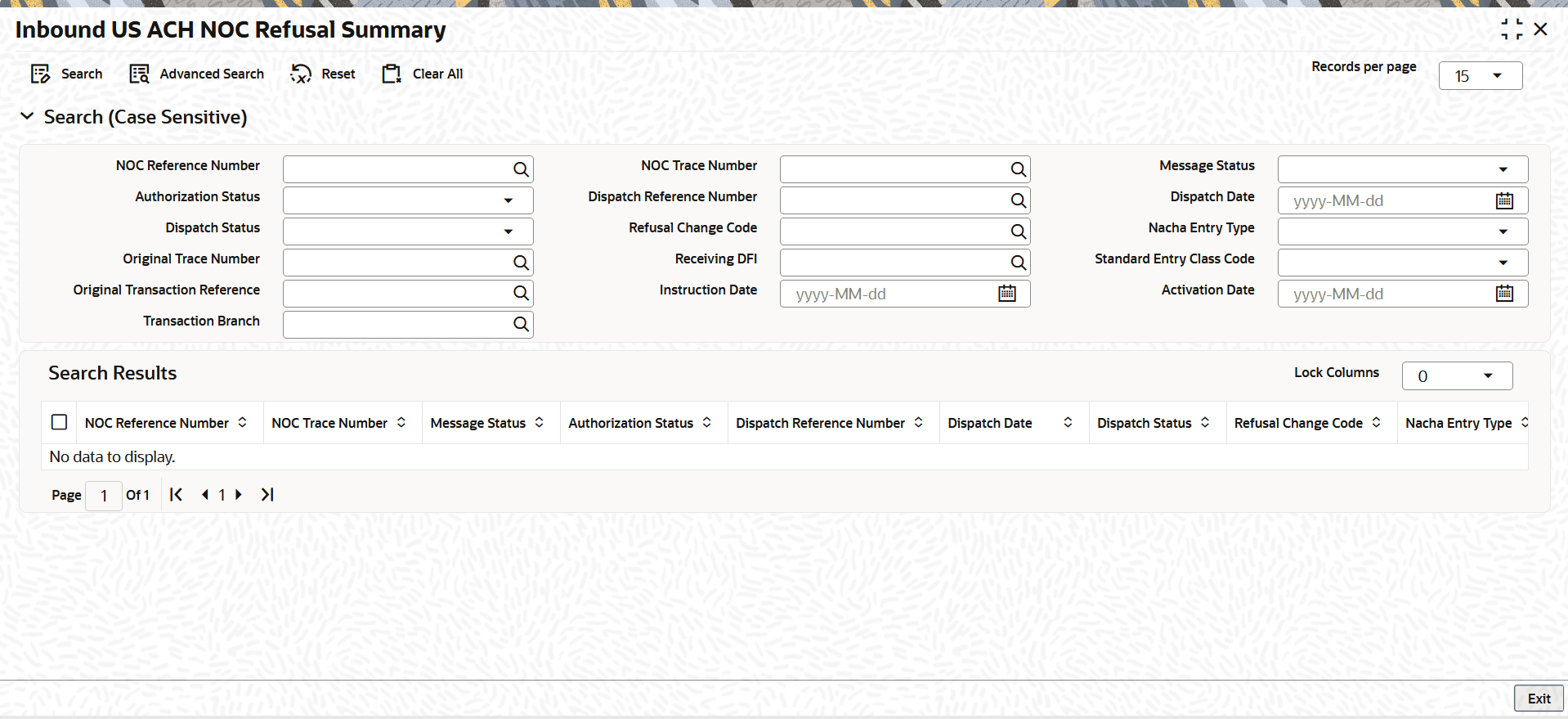Open the Standard Entry Class Code dropdown
This screenshot has height=719, width=1568.
pyautogui.click(x=1403, y=263)
